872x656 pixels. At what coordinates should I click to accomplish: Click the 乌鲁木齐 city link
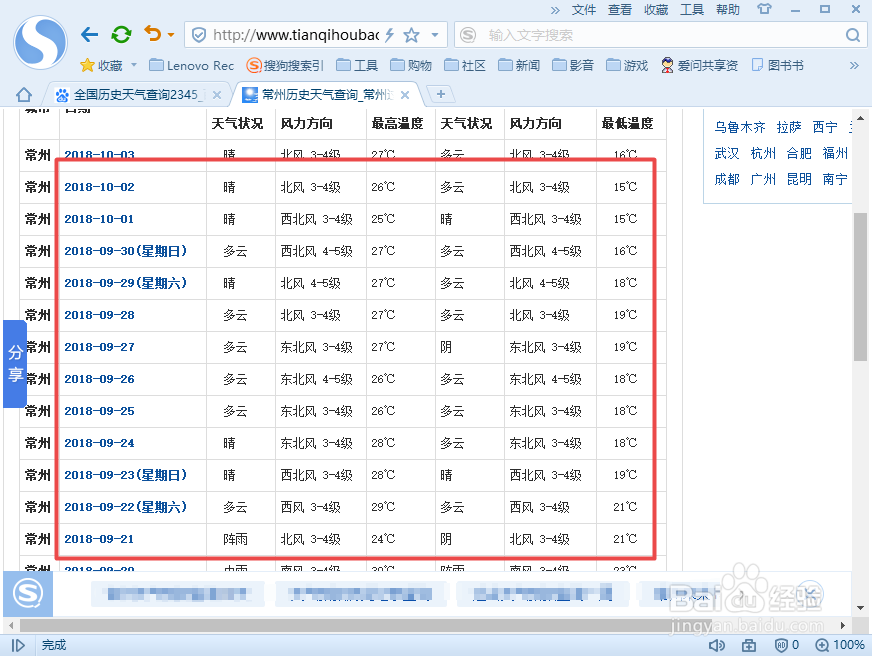point(740,127)
